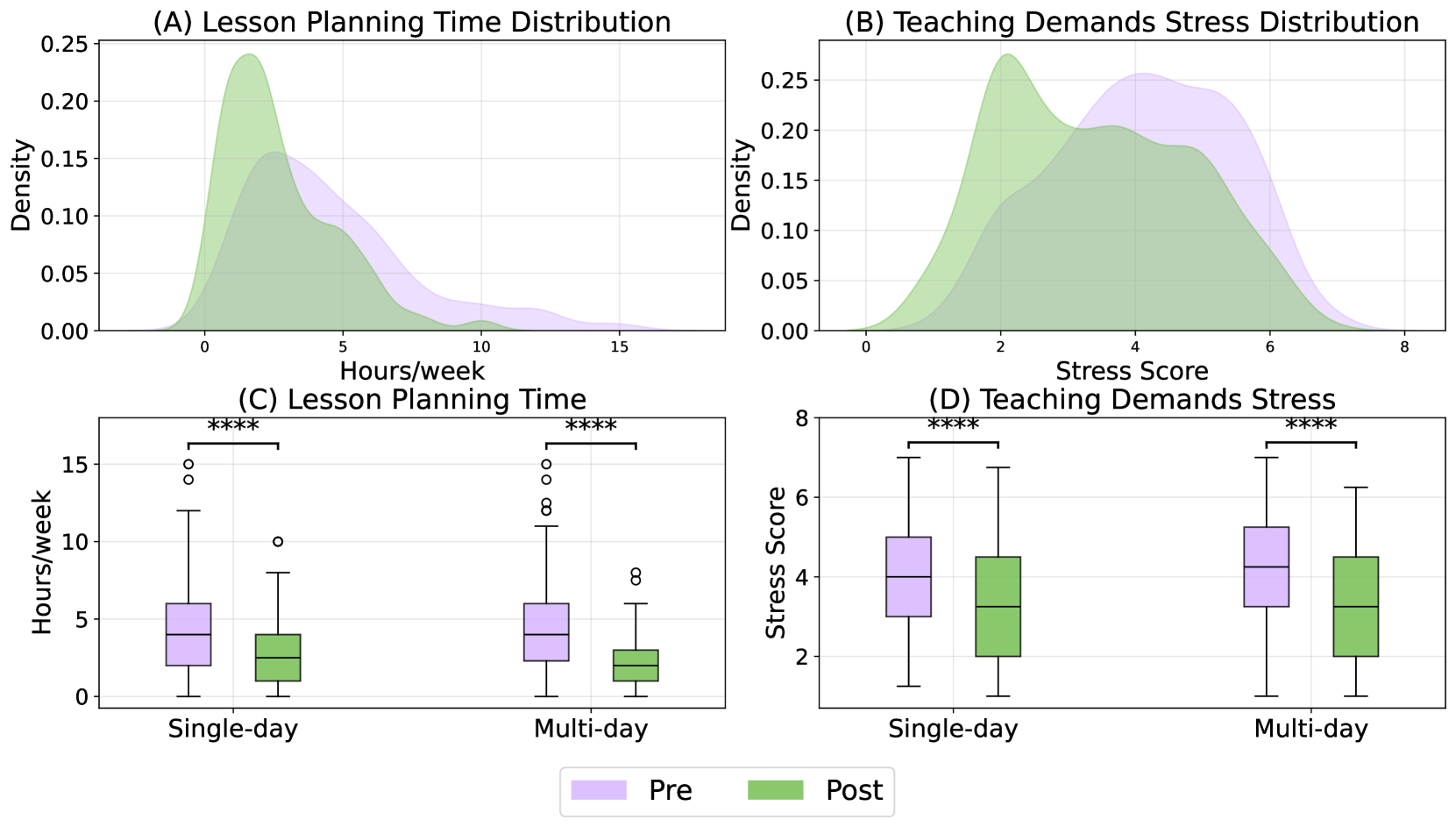The height and width of the screenshot is (827, 1456).
Task: Click the purple Pre legend swatch
Action: (x=599, y=790)
